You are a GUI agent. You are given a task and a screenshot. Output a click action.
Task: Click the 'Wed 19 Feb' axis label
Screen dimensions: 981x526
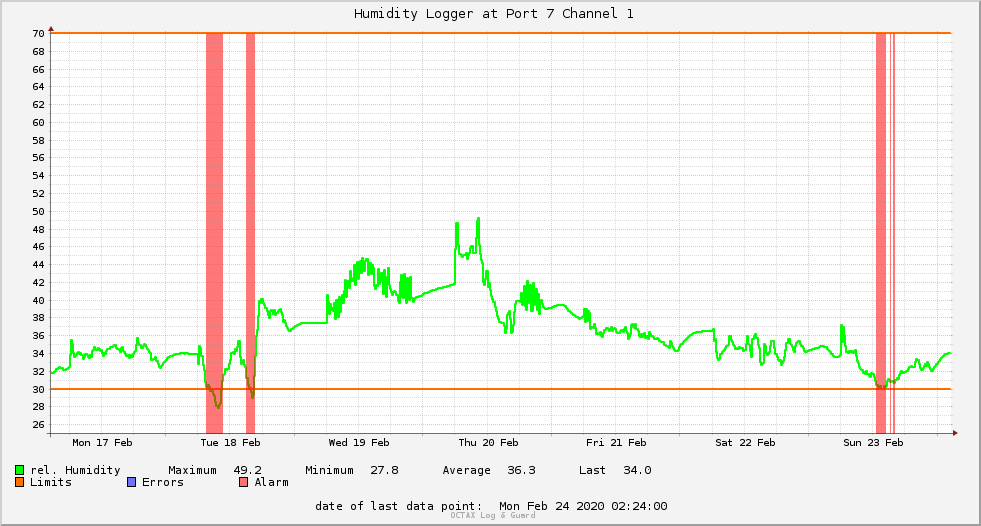359,442
